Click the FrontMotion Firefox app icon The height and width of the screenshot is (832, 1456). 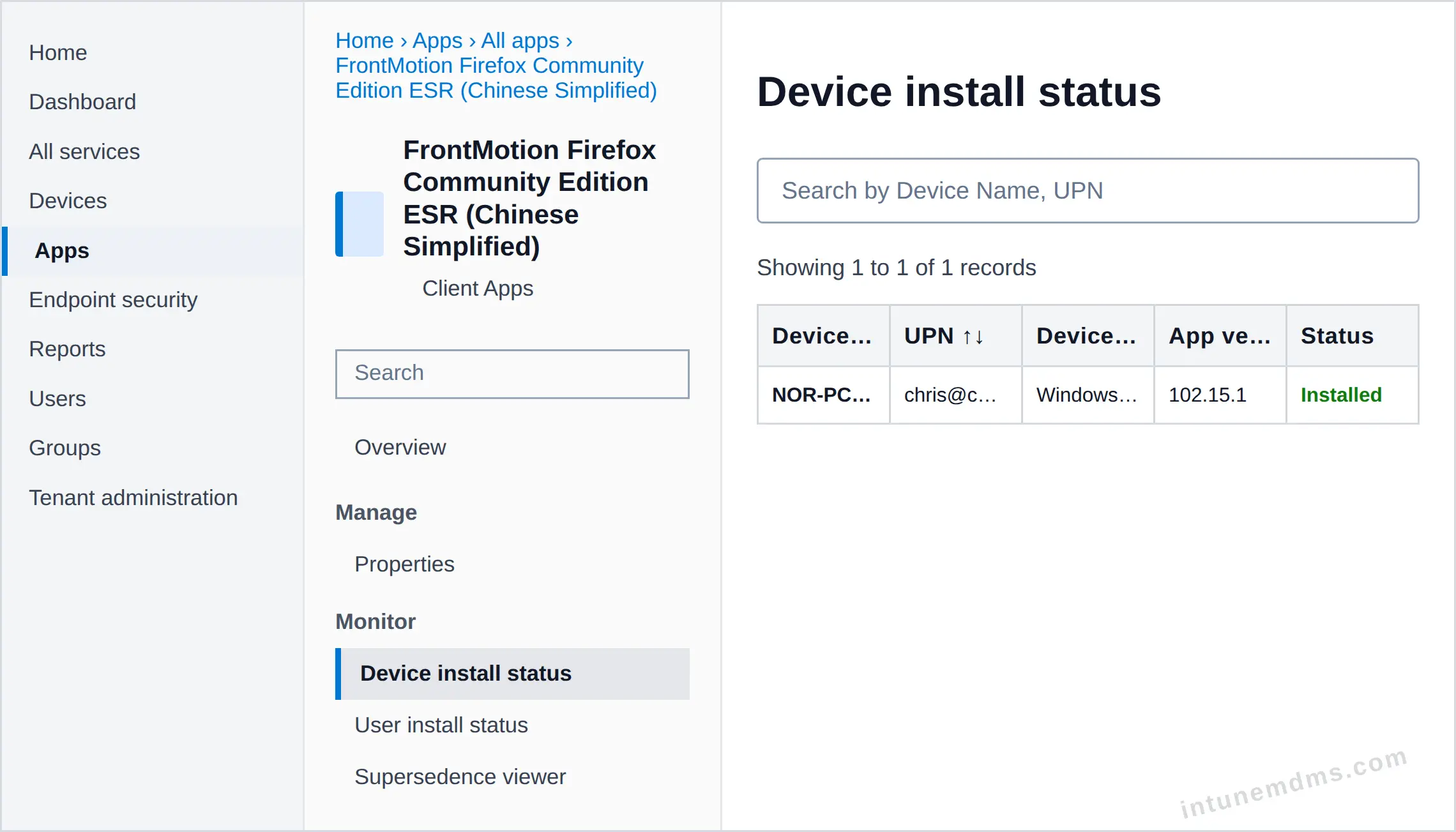[360, 224]
